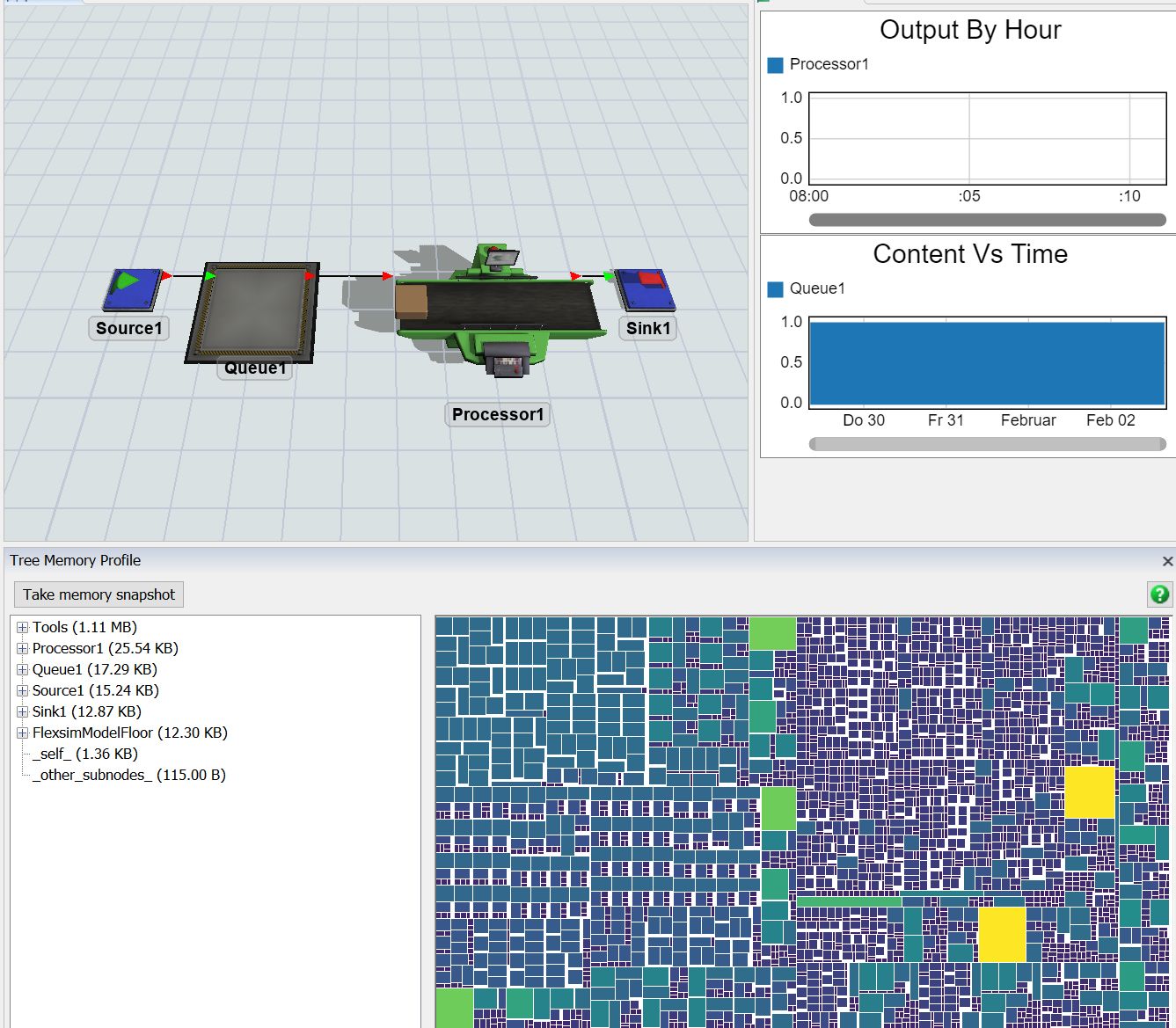Click the Queue1 (17.29 KB) label
The image size is (1176, 1028).
[x=95, y=669]
